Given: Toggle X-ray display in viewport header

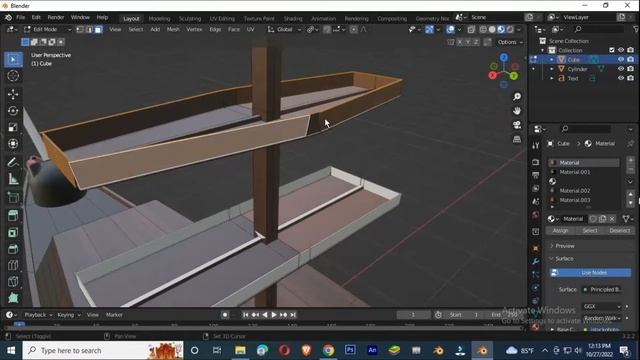Looking at the screenshot, I should 471,29.
